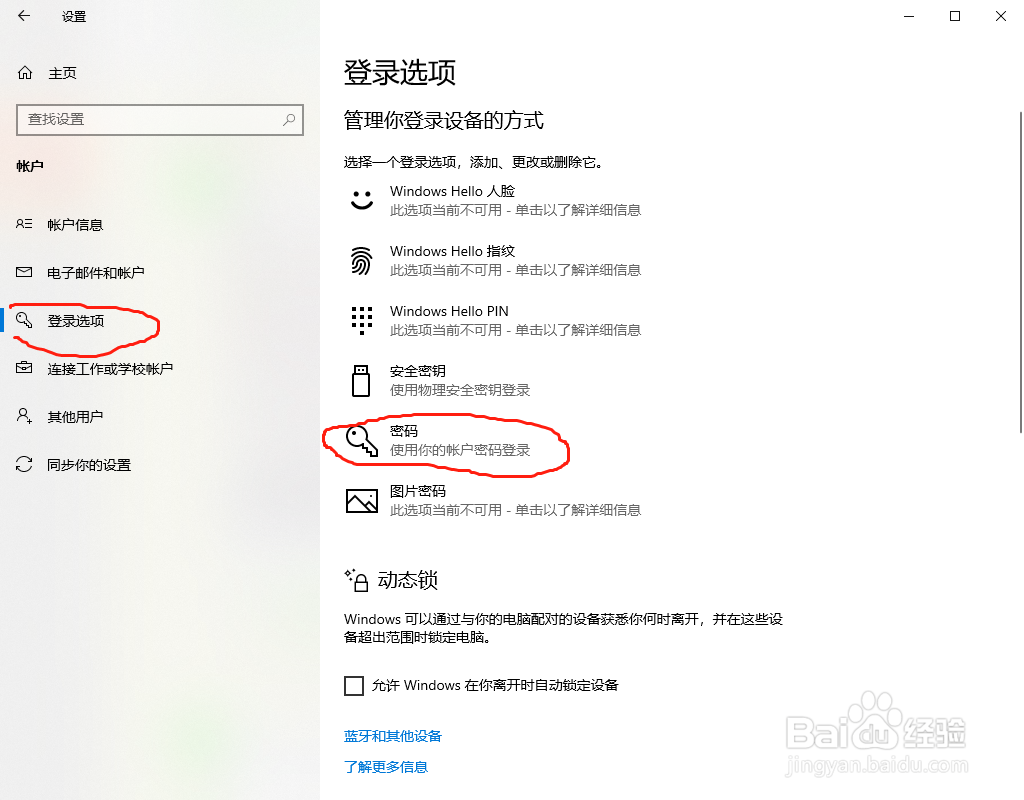Click the 登录选项 key icon in sidebar
Screen dimensions: 1024x800
(x=24, y=319)
